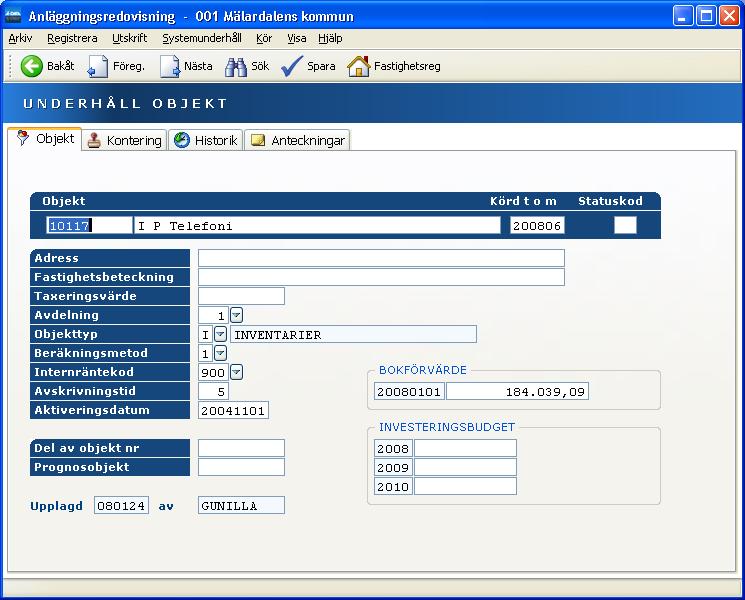Click the empty Statuskod field
This screenshot has height=600, width=745.
(625, 225)
